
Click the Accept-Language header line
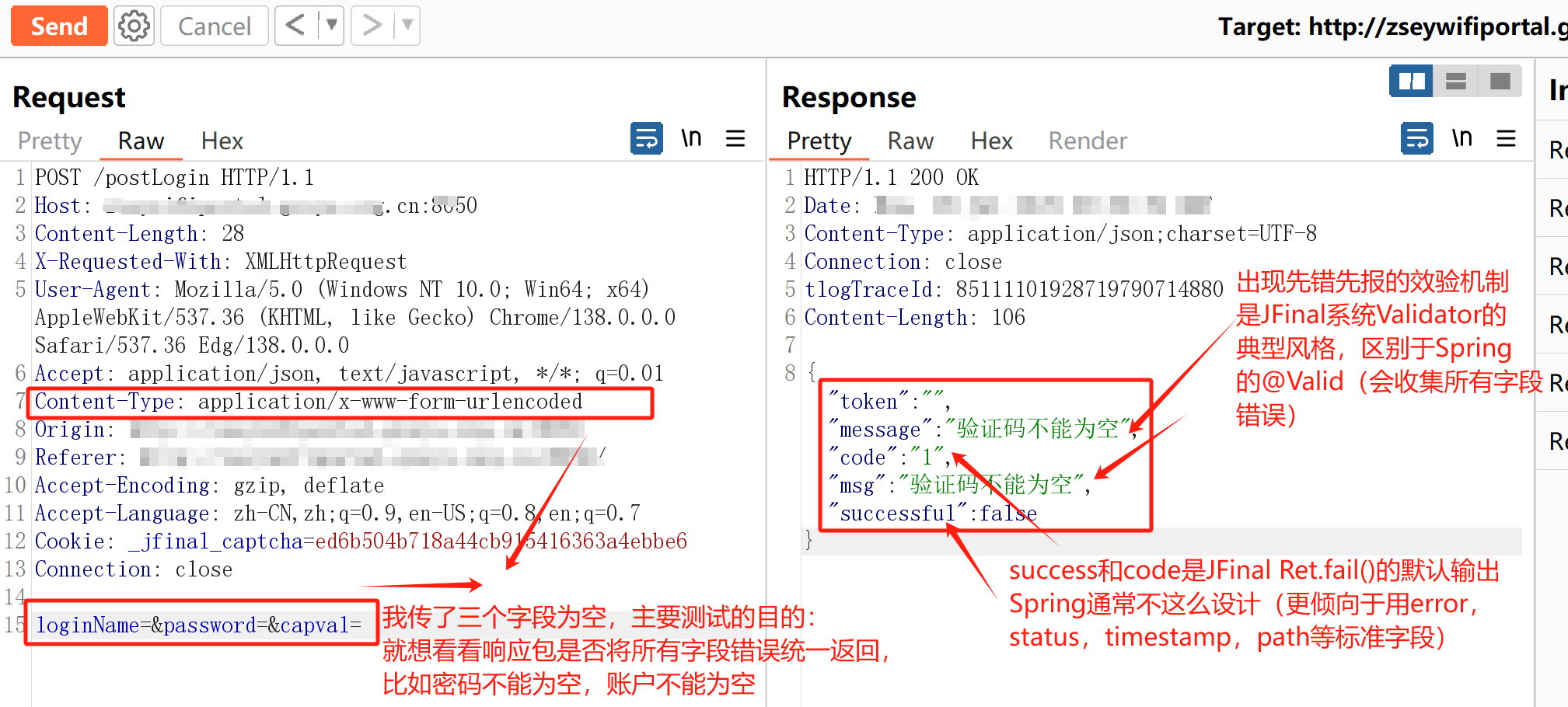(x=337, y=514)
